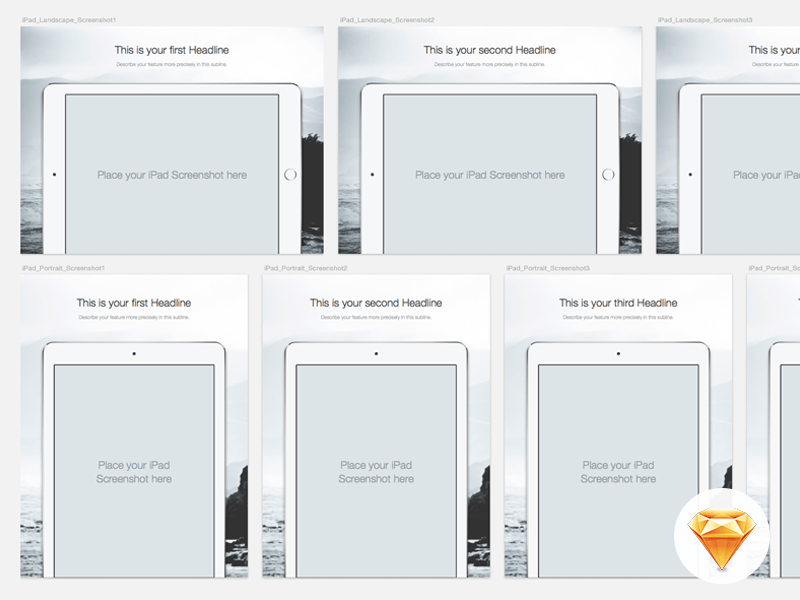The image size is (800, 600).
Task: Select the iPad_Portrait_Screenshot2 artboard label
Action: 305,268
